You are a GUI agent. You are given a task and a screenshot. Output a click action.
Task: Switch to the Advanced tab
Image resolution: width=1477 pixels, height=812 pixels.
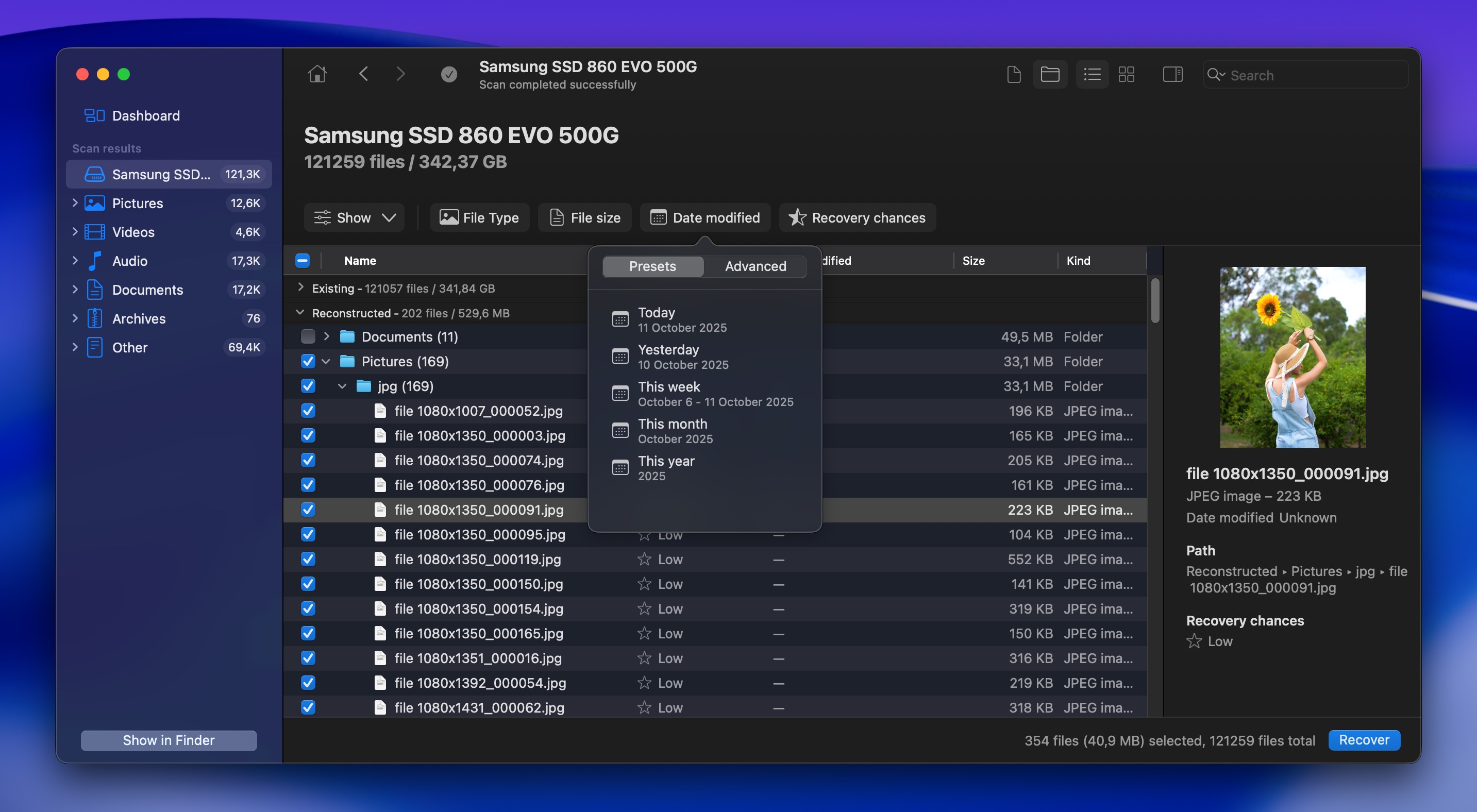(755, 266)
